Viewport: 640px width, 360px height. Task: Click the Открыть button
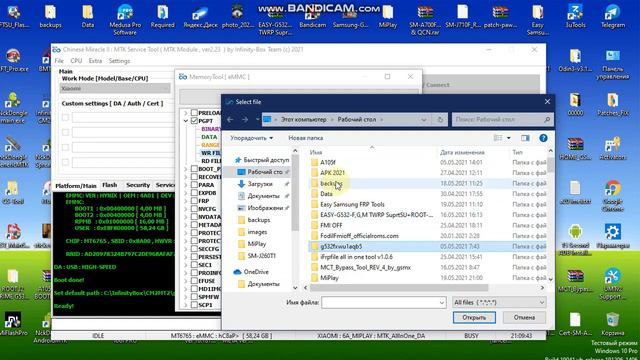(474, 317)
